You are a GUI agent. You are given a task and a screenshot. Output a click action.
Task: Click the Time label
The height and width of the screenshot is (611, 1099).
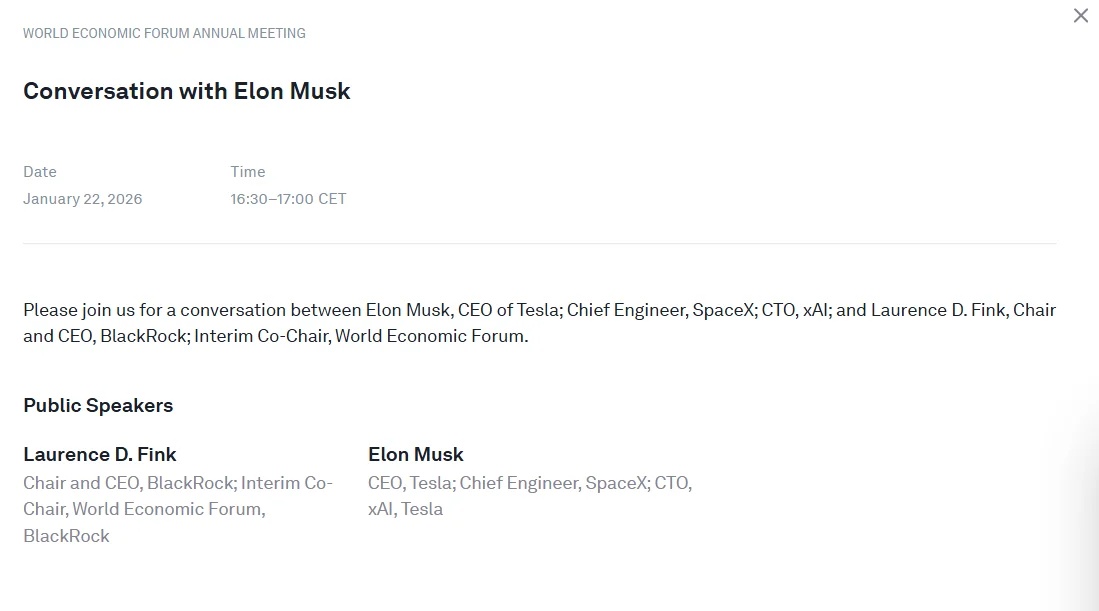click(x=248, y=172)
